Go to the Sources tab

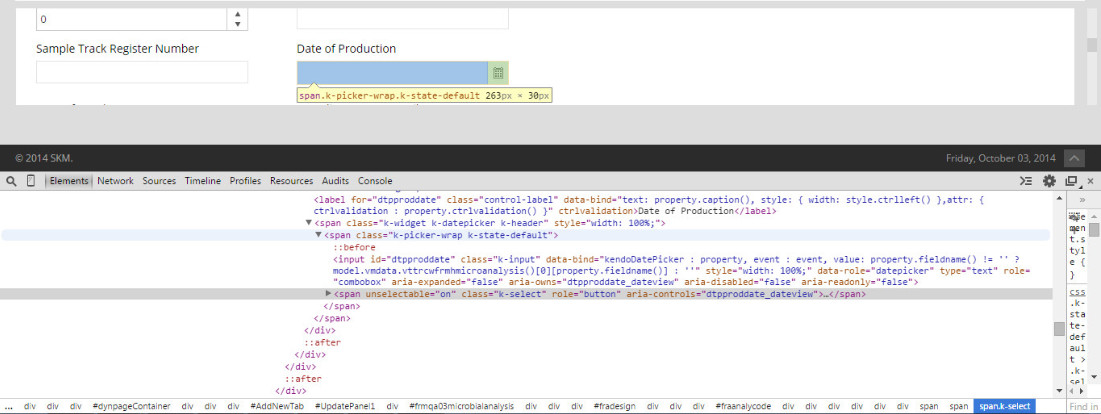(159, 181)
